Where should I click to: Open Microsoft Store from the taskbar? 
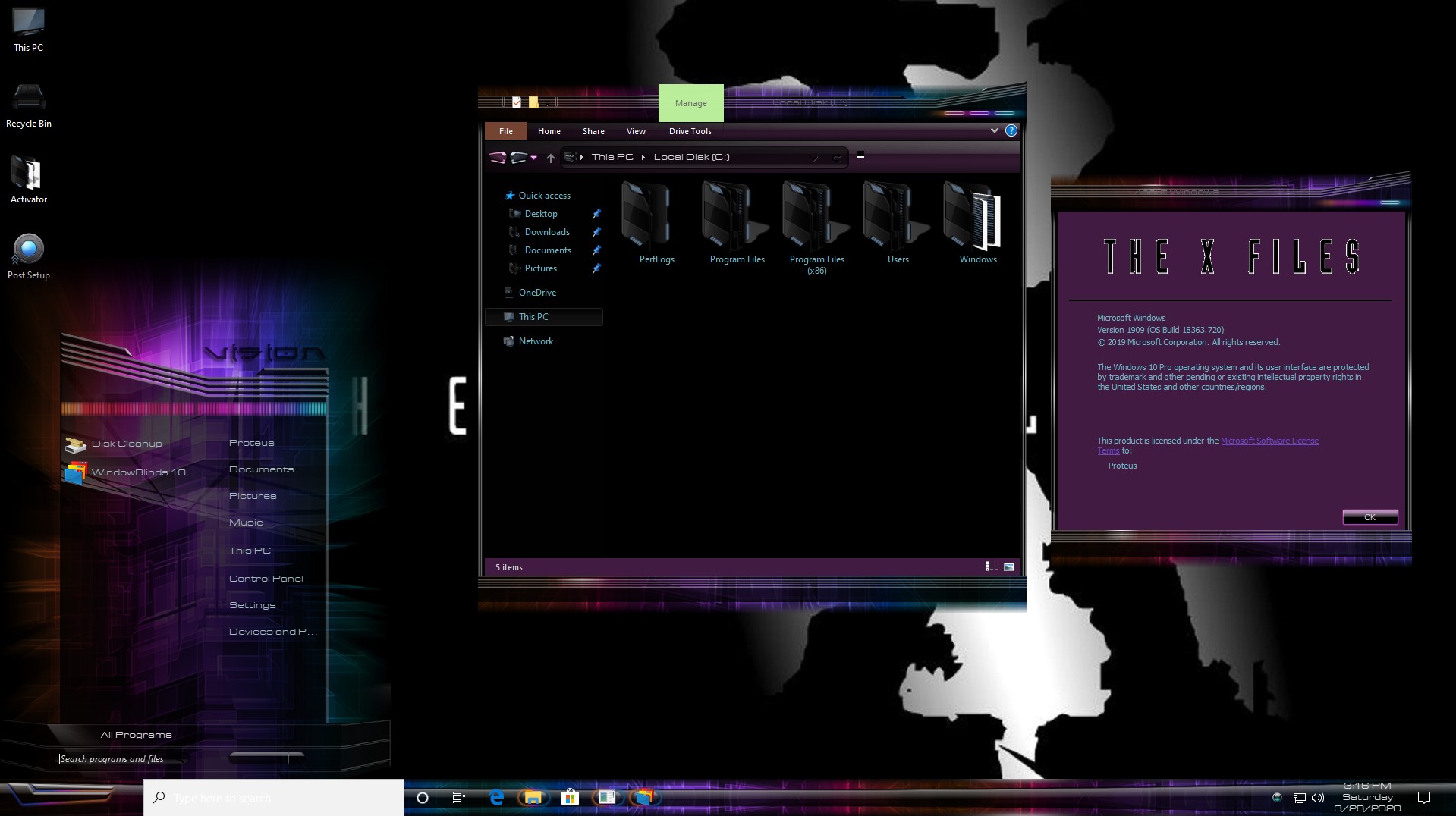[x=570, y=798]
